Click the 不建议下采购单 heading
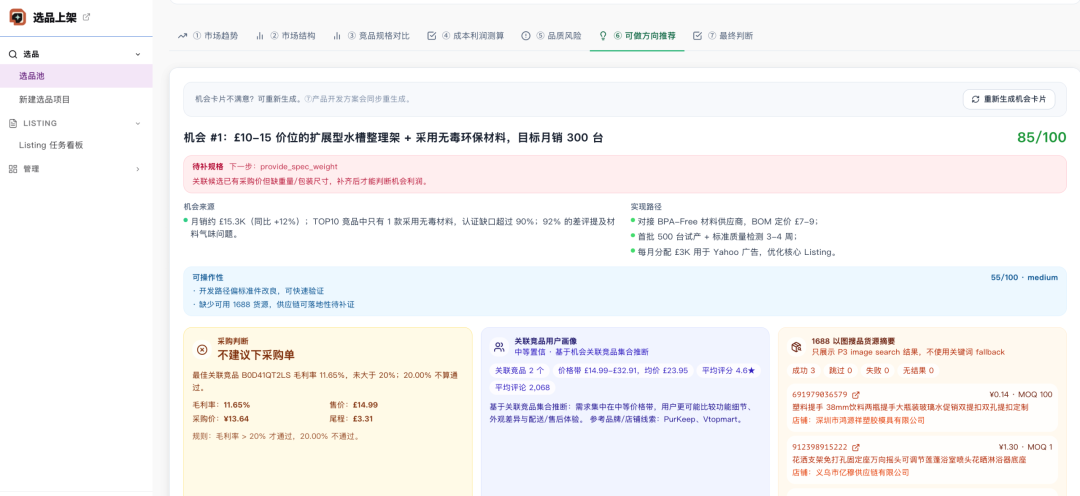This screenshot has height=496, width=1080. click(256, 355)
